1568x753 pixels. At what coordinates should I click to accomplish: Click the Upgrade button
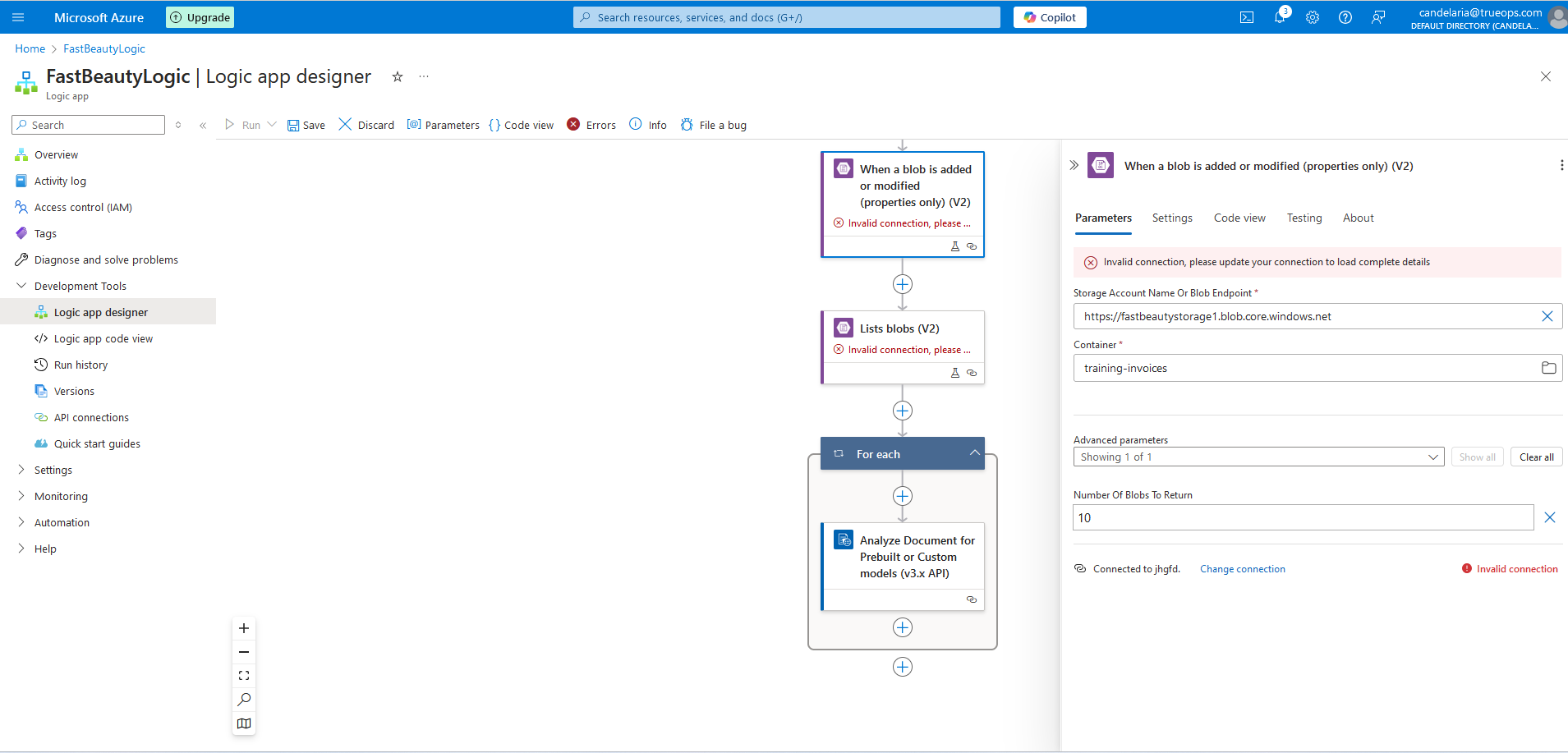pyautogui.click(x=200, y=17)
